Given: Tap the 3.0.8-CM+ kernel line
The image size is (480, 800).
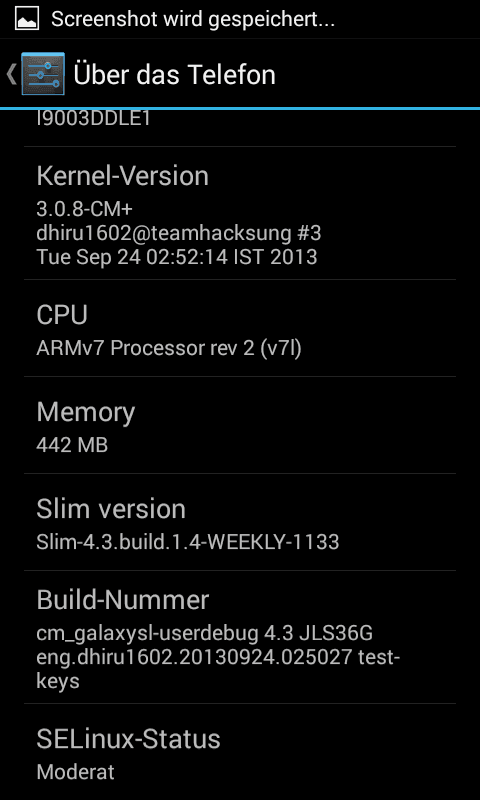Looking at the screenshot, I should pyautogui.click(x=85, y=209).
